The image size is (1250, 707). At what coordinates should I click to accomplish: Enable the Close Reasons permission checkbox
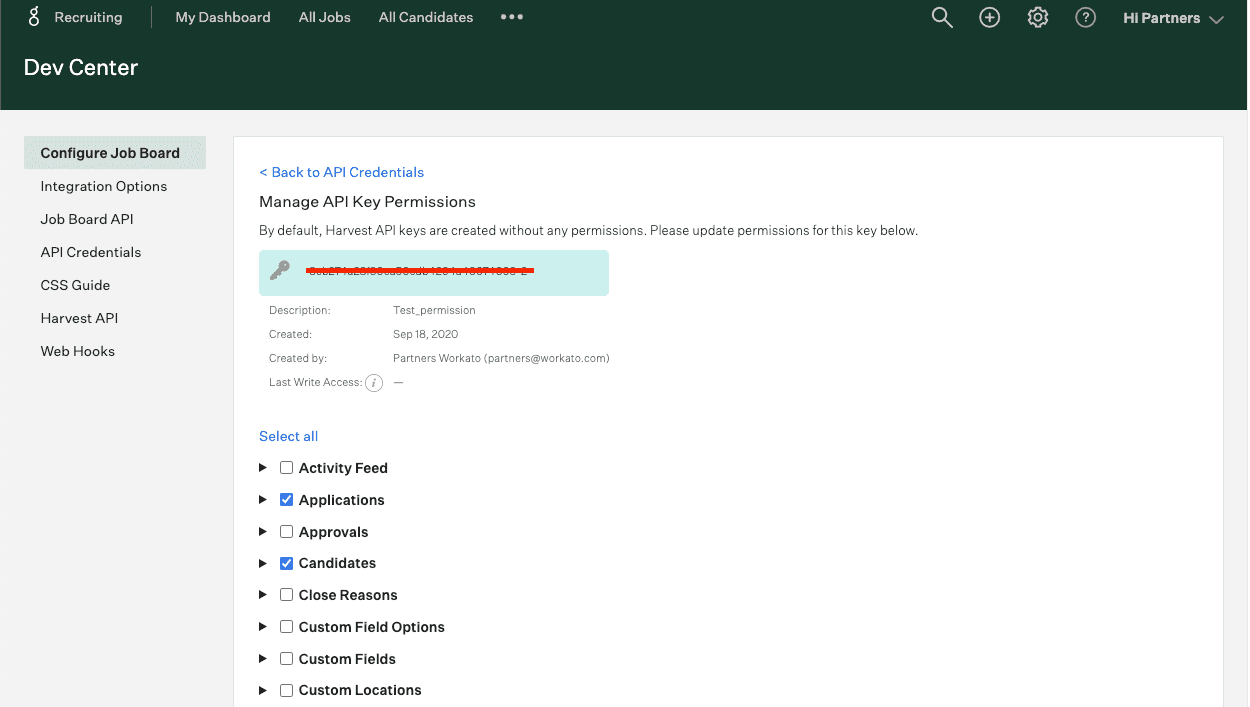point(286,594)
